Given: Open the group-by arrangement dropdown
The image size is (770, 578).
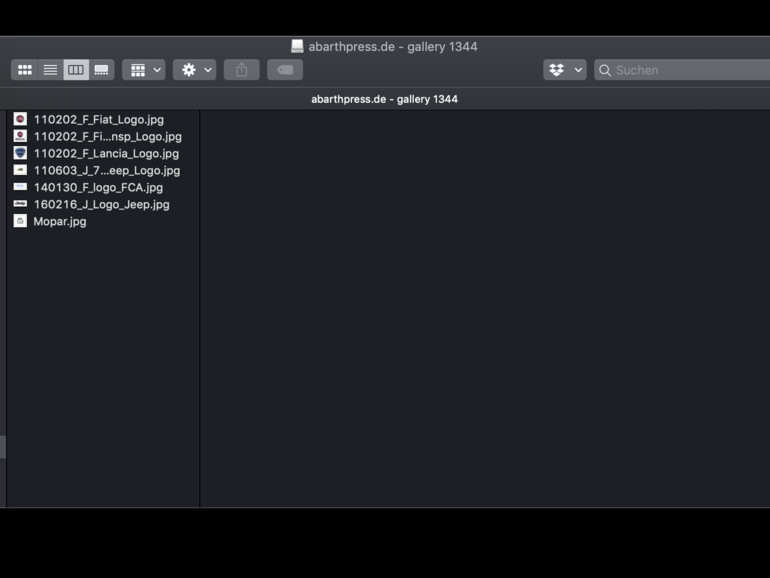Looking at the screenshot, I should [144, 70].
